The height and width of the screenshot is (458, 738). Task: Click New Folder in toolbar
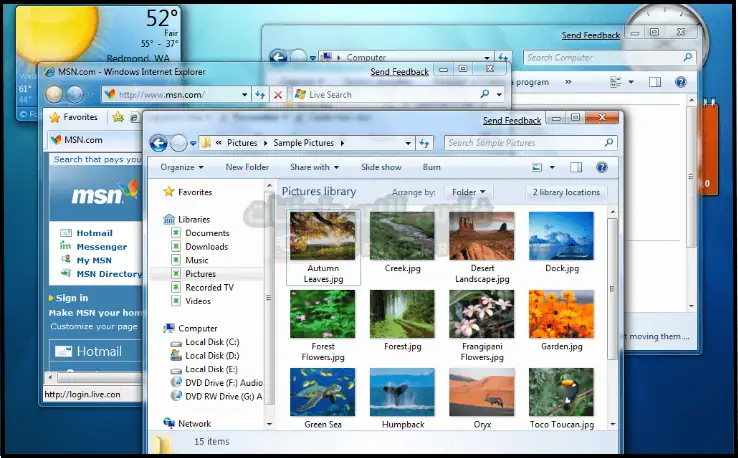click(x=247, y=167)
